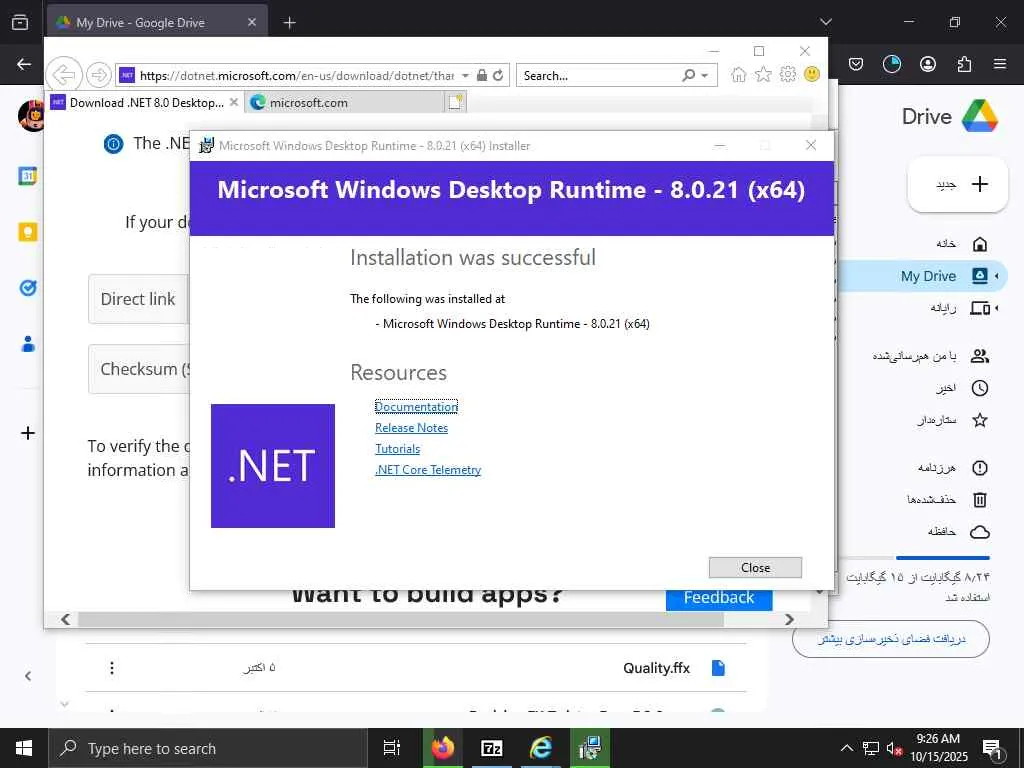Image resolution: width=1024 pixels, height=768 pixels.
Task: Open the .NET Core Telemetry link
Action: tap(428, 470)
